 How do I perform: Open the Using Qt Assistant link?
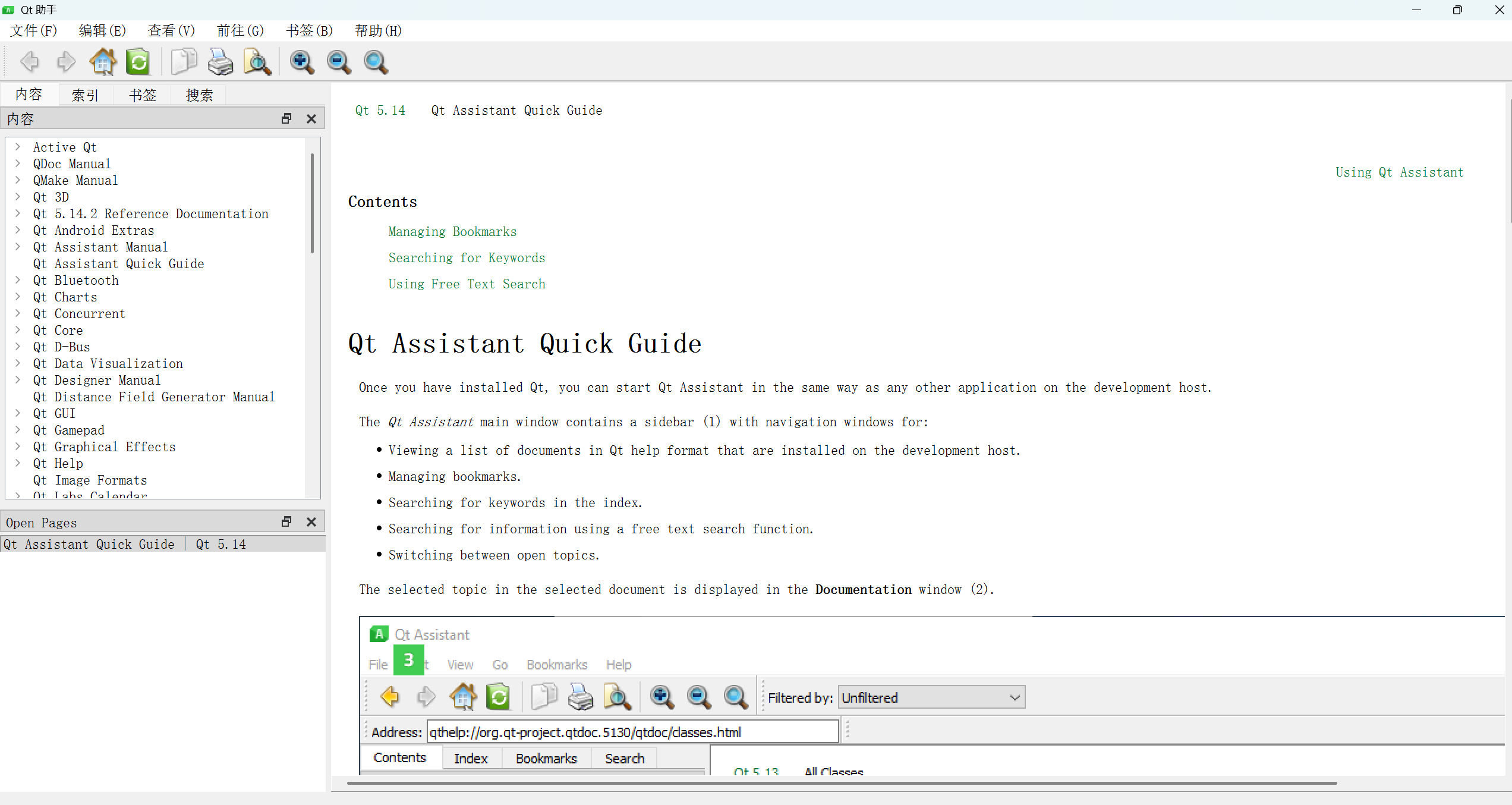point(1400,172)
